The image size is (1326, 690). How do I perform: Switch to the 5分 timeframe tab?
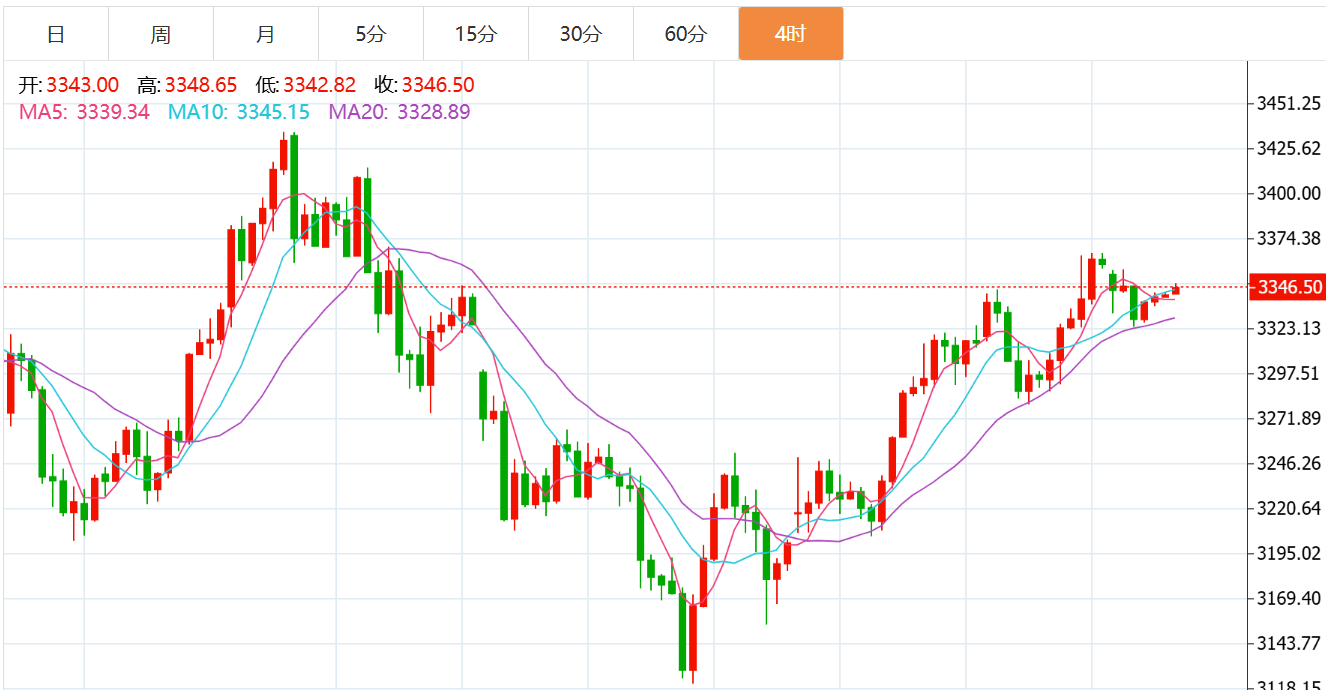coord(370,34)
